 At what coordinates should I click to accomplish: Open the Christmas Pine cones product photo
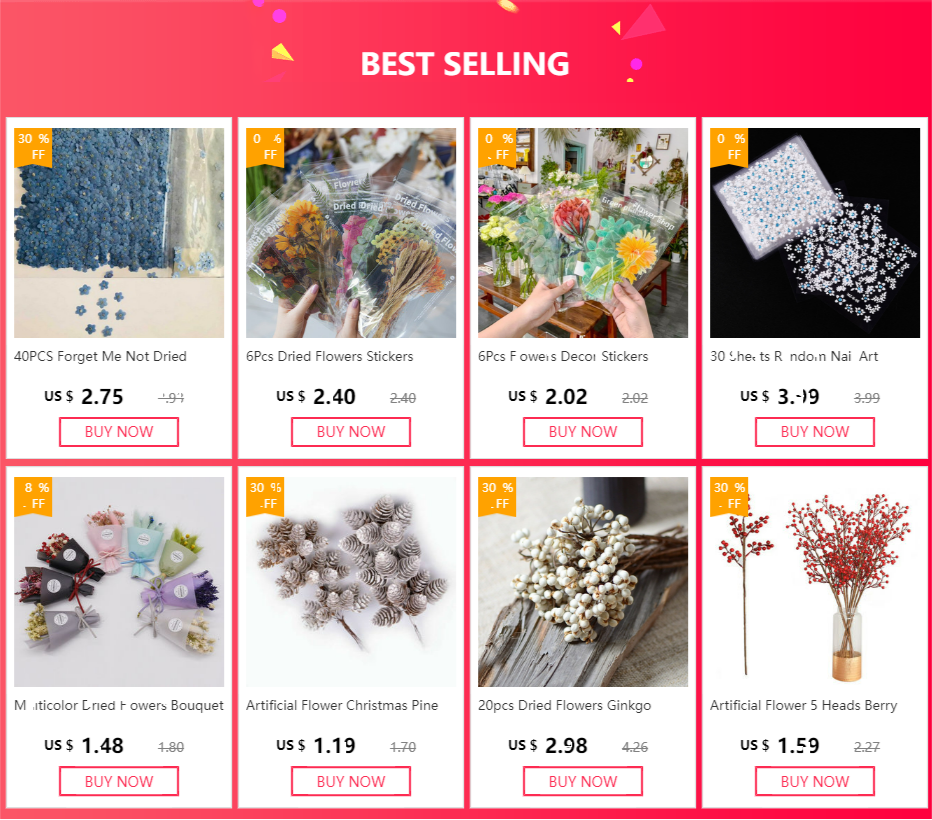(351, 582)
